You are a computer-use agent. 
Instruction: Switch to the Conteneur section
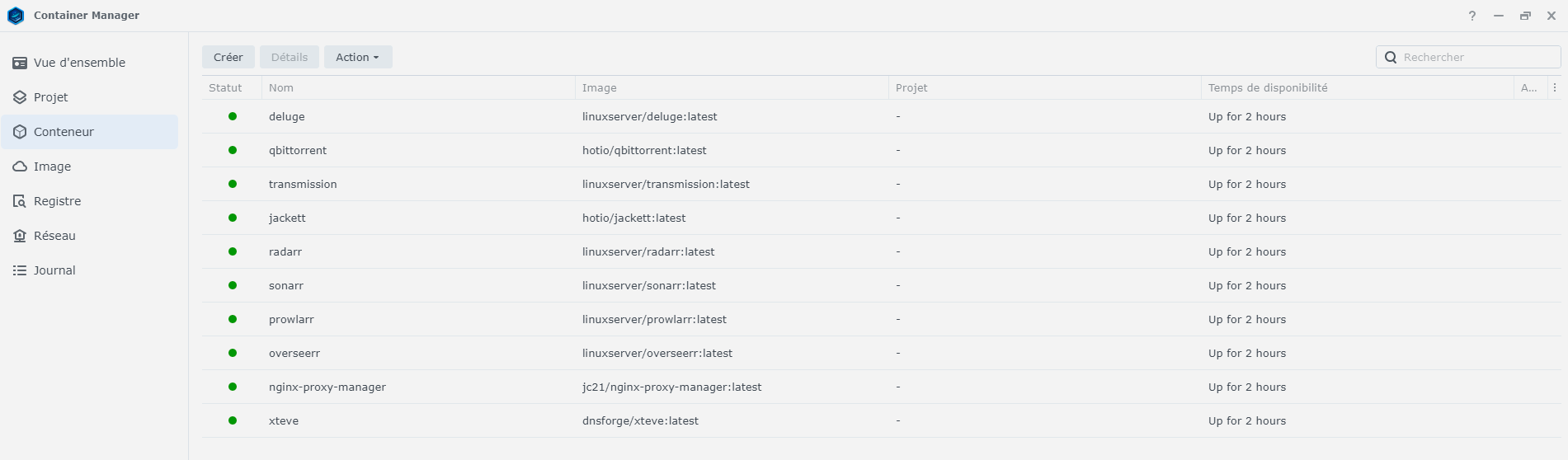(x=64, y=132)
